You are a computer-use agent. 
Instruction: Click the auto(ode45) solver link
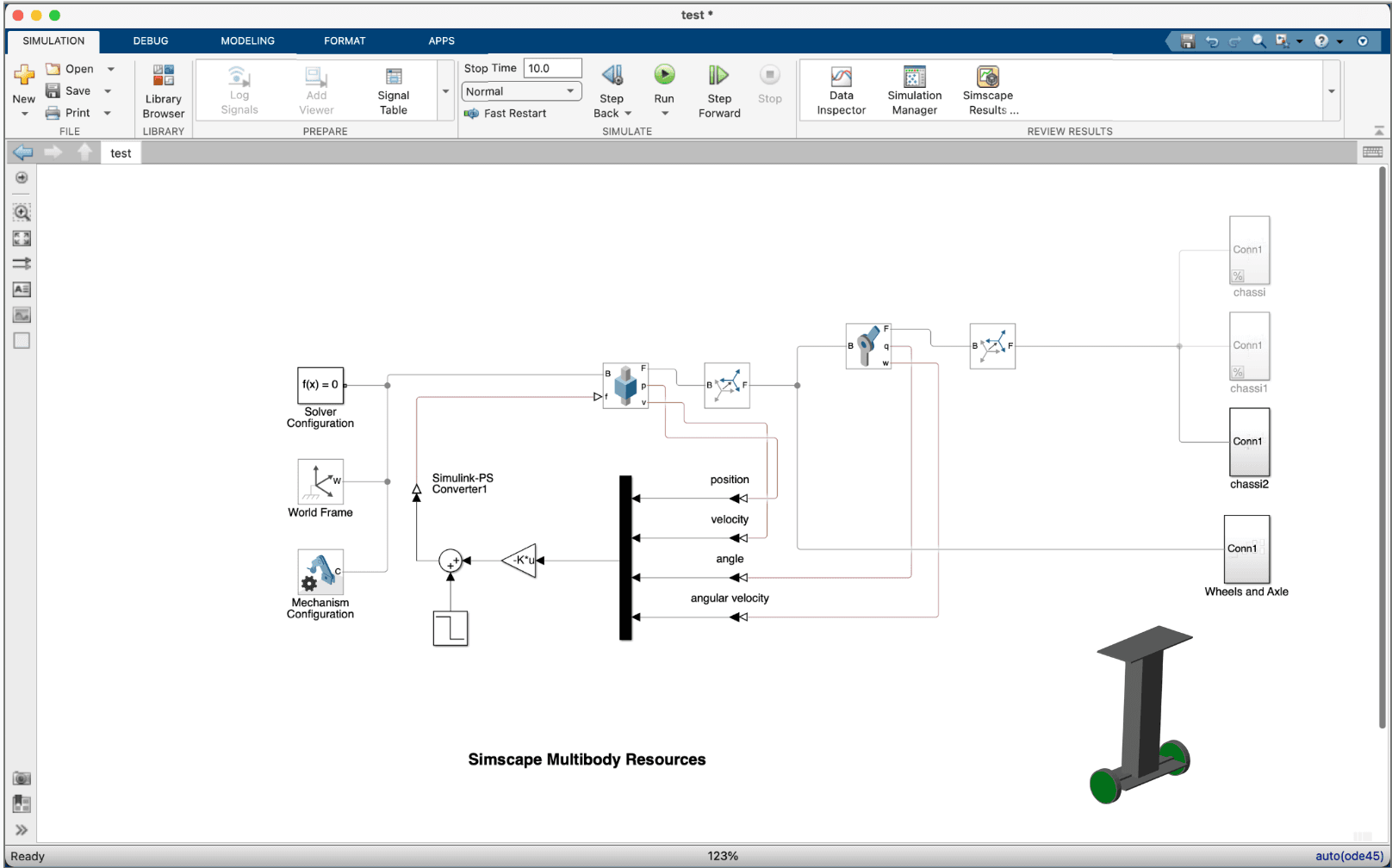(1349, 856)
